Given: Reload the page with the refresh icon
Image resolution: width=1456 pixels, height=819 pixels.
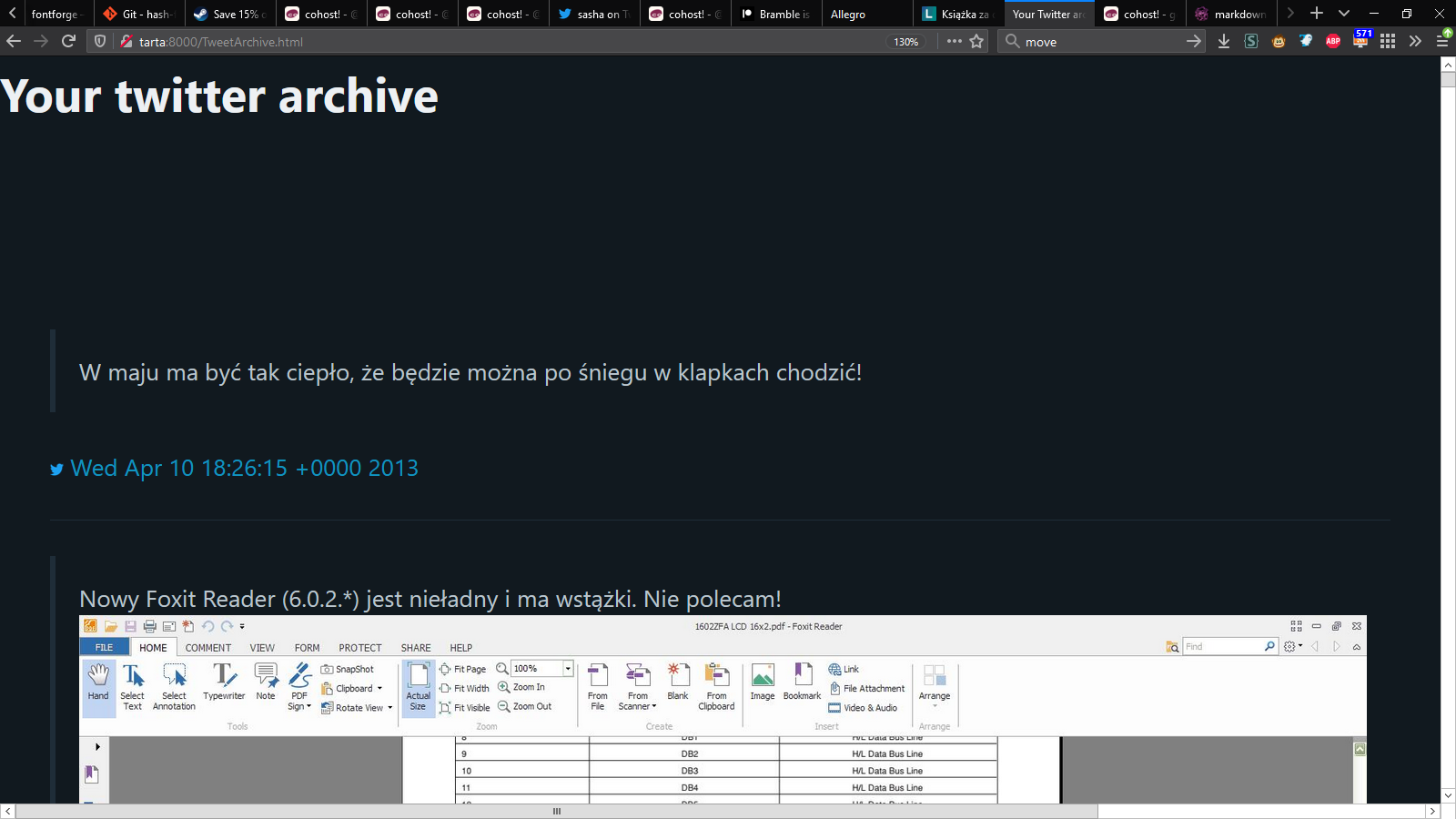Looking at the screenshot, I should click(x=68, y=41).
